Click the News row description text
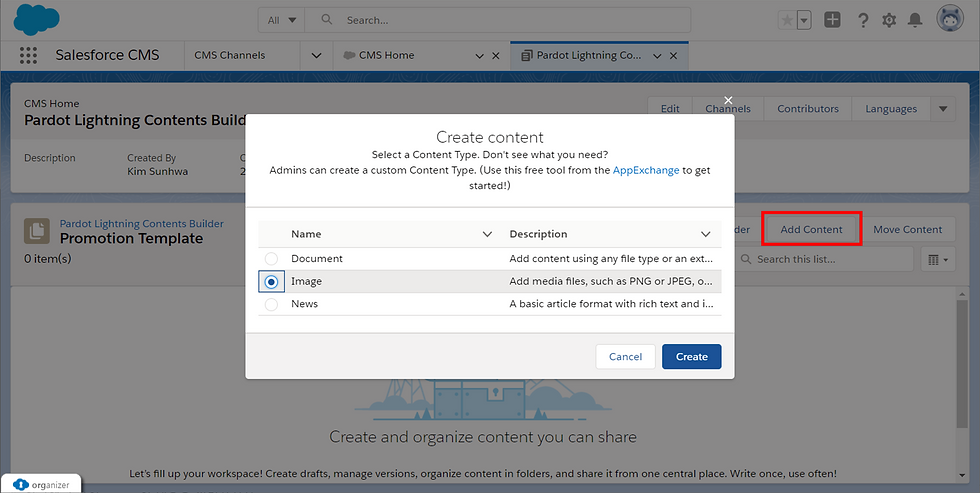This screenshot has height=493, width=980. [x=611, y=304]
